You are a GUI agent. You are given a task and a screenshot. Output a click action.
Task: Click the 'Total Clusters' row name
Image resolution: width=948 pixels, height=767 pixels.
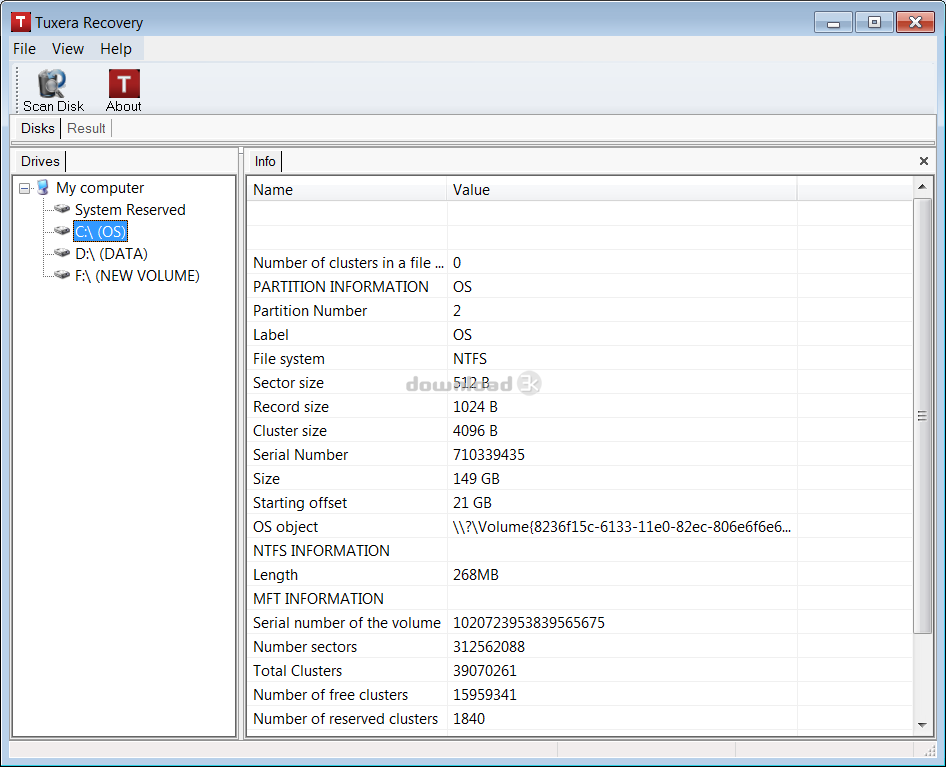click(x=297, y=672)
